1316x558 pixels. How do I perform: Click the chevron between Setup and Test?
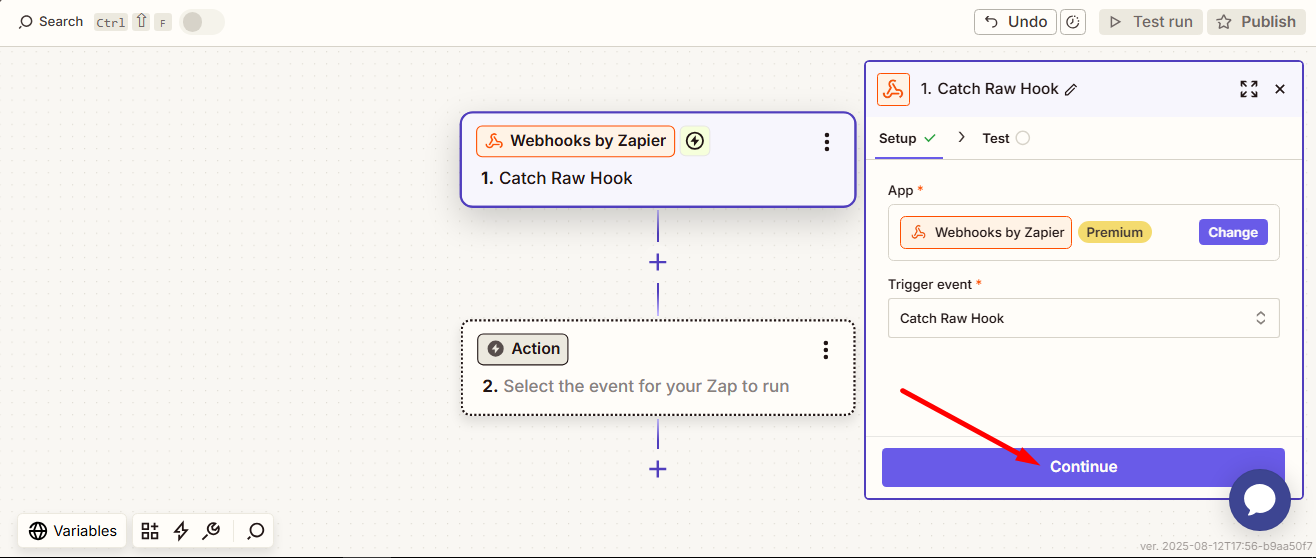[x=961, y=137]
